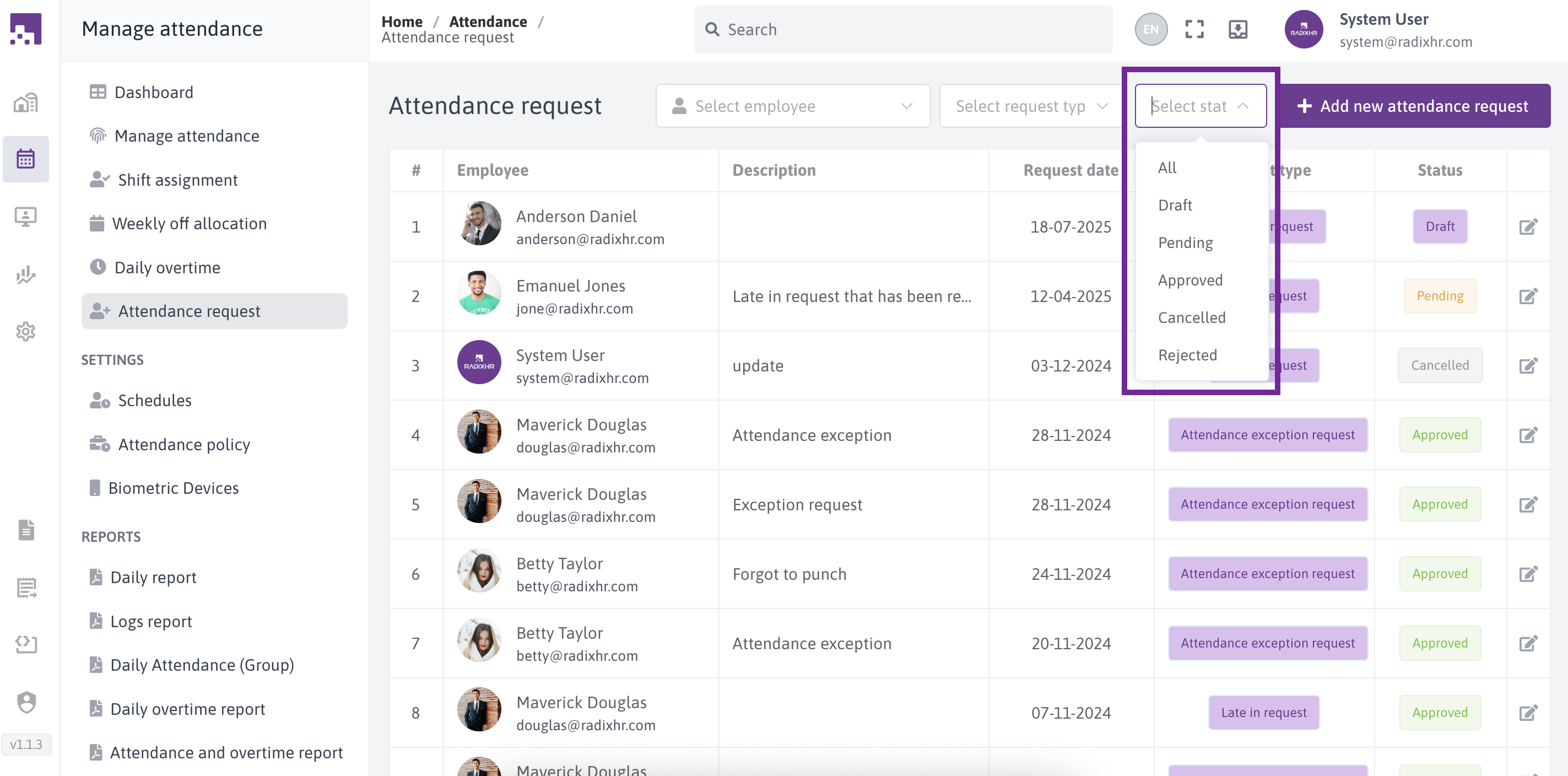Switch language with the EN toggle
1568x776 pixels.
click(x=1150, y=29)
